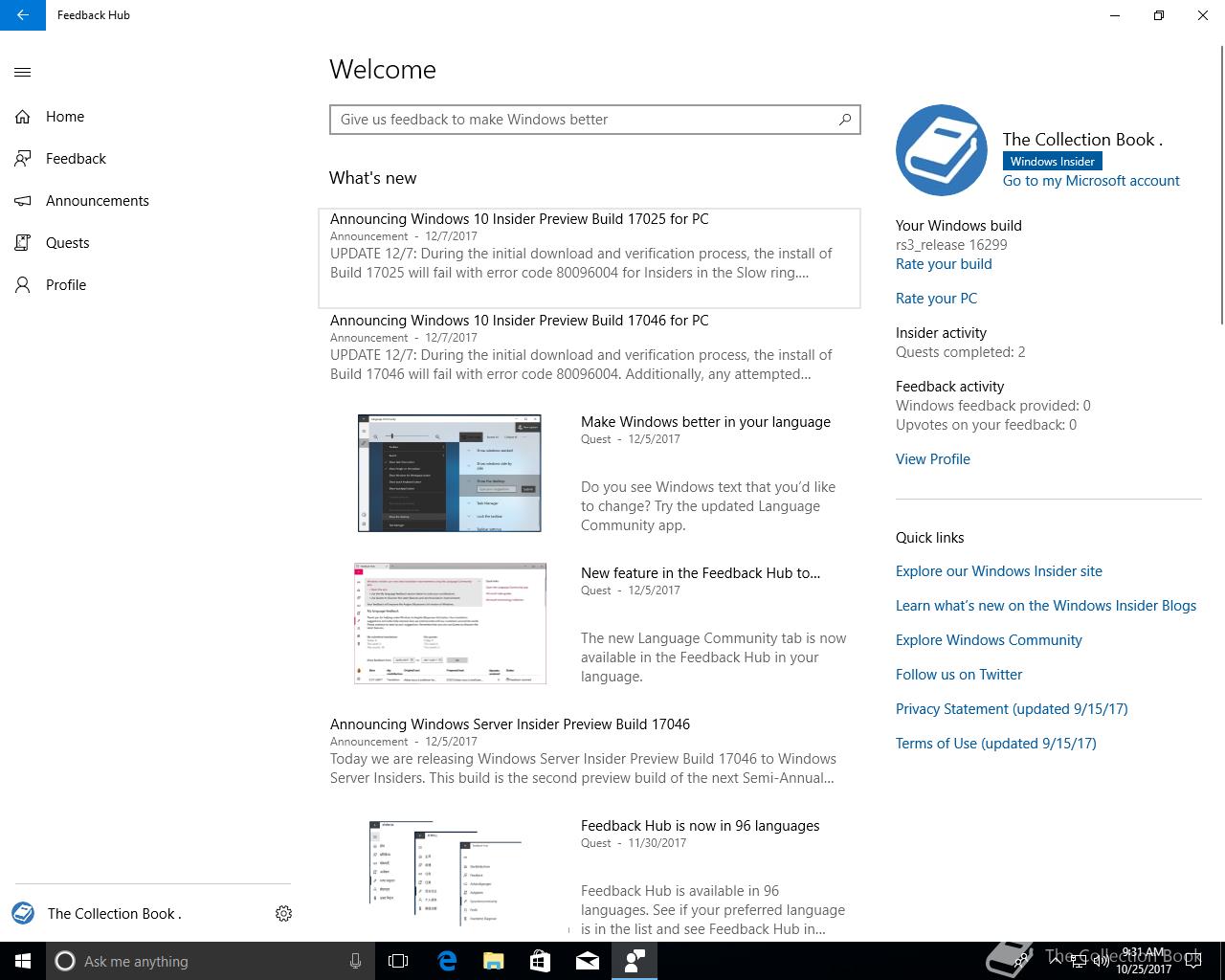Open Make Windows better in your language title

point(705,422)
